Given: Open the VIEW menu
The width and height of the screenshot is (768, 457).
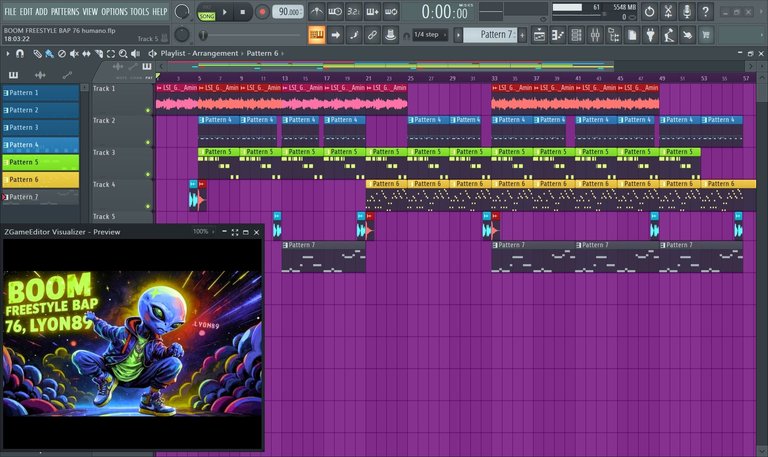Looking at the screenshot, I should click(90, 11).
